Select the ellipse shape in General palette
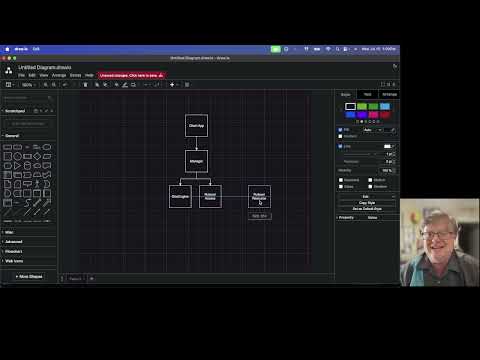This screenshot has height=360, width=480. [47, 147]
